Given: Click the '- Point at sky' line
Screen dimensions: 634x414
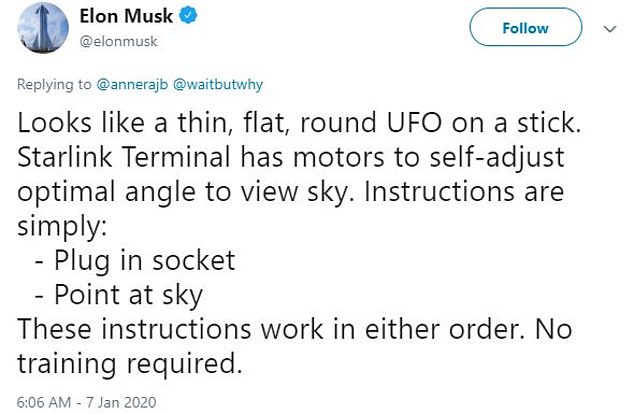Looking at the screenshot, I should click(x=119, y=296).
